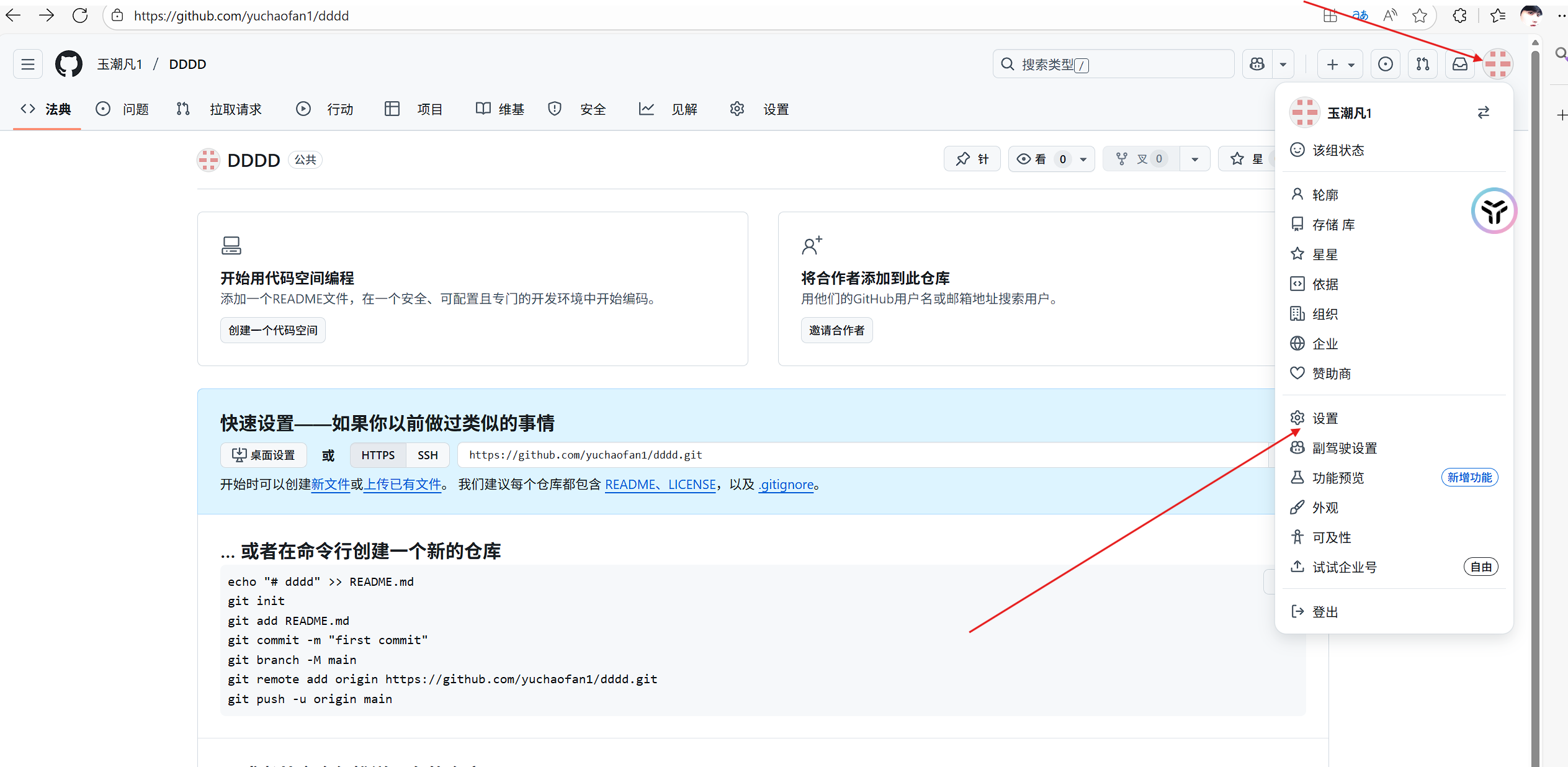
Task: Switch clone method to SSH
Action: coord(427,455)
